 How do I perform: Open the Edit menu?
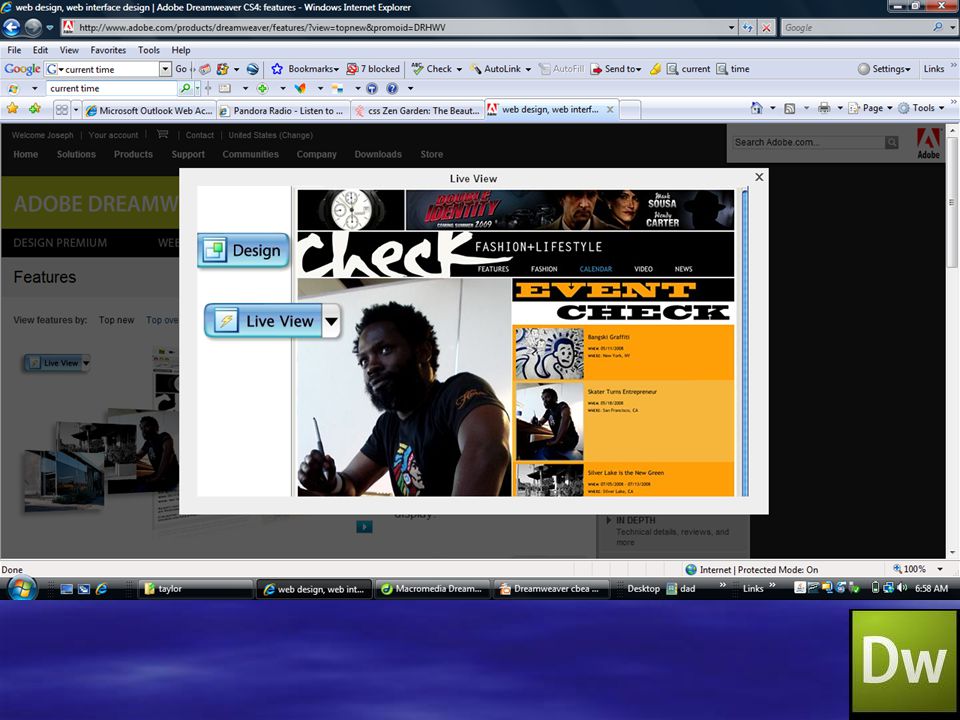[40, 50]
